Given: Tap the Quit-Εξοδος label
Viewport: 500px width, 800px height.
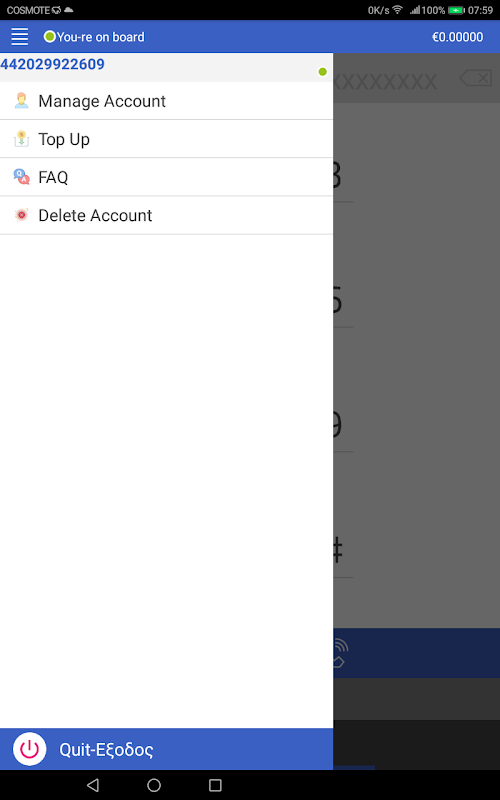Looking at the screenshot, I should click(106, 749).
